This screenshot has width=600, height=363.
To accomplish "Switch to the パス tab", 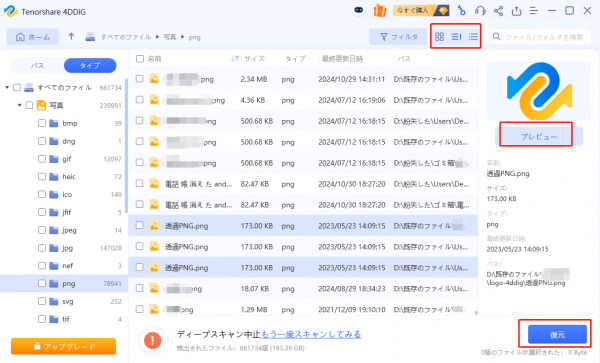I will tap(37, 65).
